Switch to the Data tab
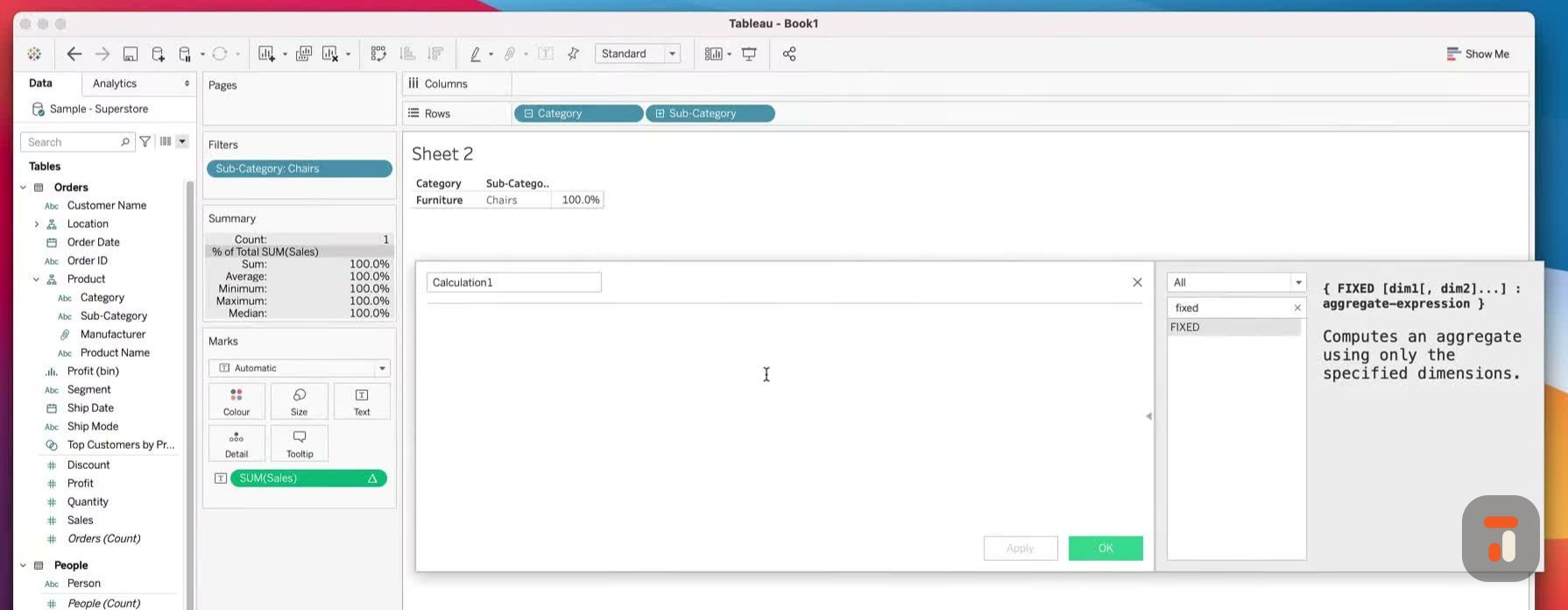1568x610 pixels. (x=40, y=83)
